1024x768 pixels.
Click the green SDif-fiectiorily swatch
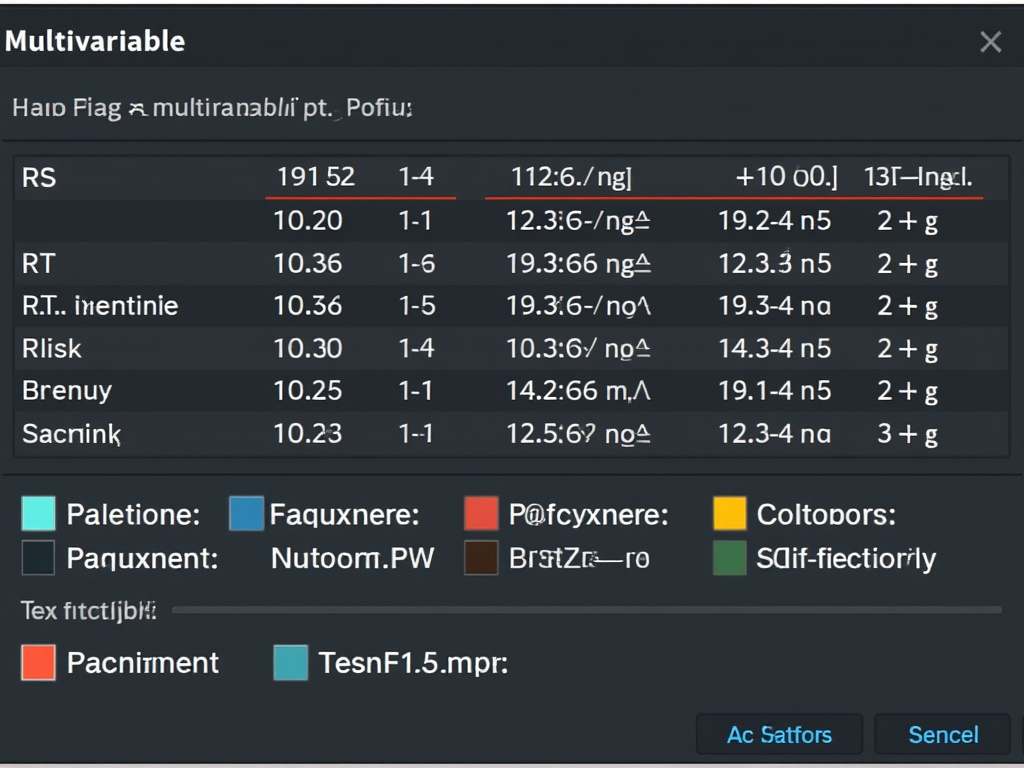pos(729,558)
